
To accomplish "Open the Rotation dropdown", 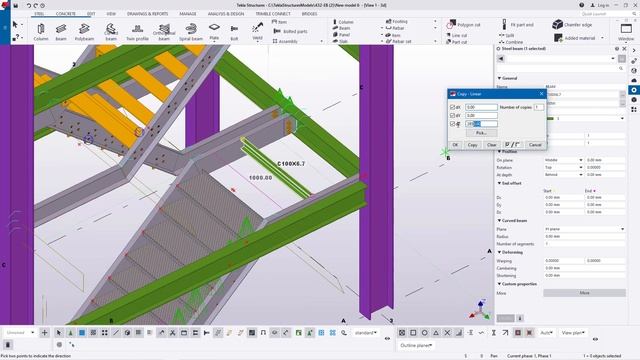I will (563, 167).
